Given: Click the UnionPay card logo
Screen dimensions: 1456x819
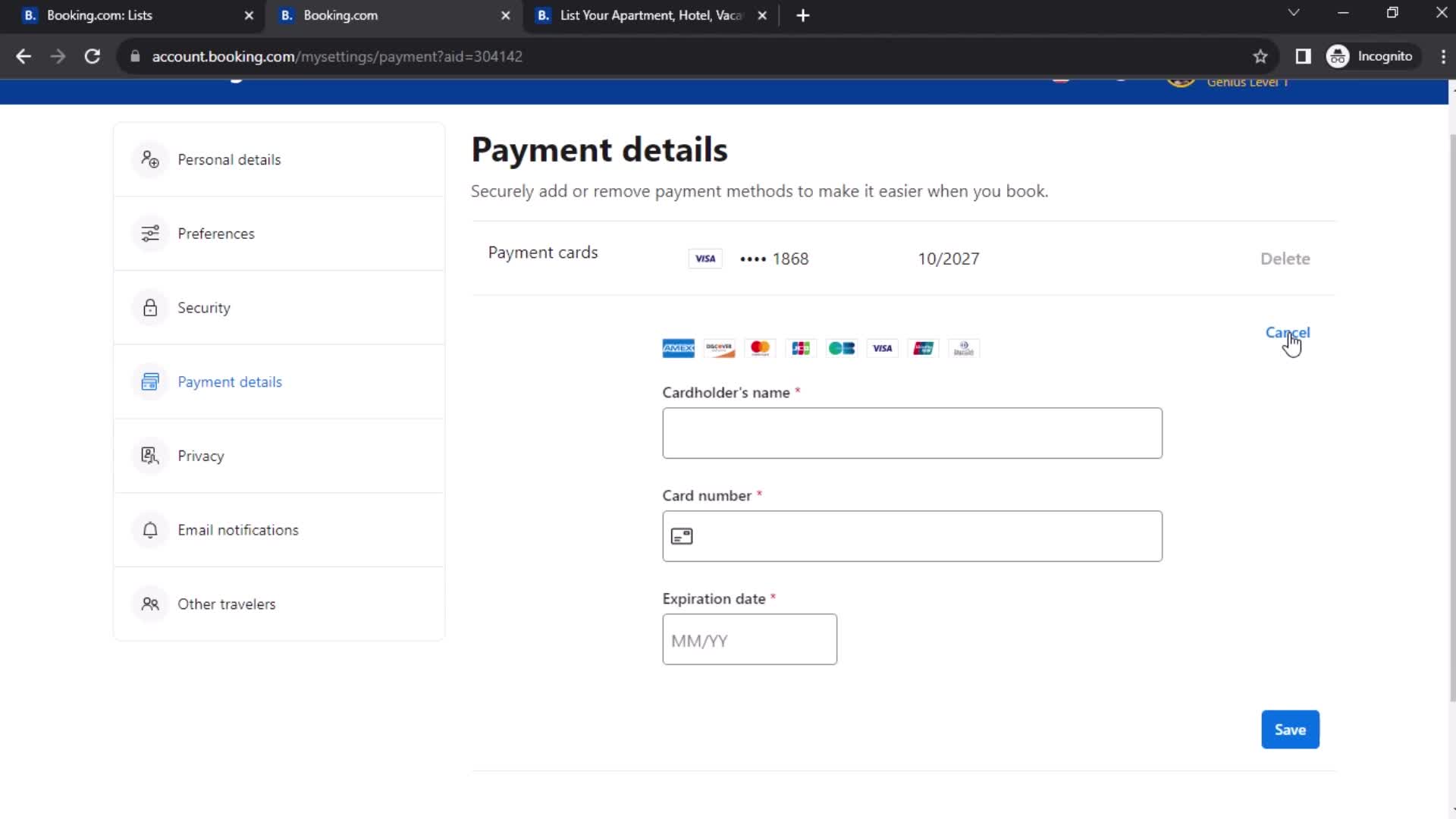Looking at the screenshot, I should 924,348.
